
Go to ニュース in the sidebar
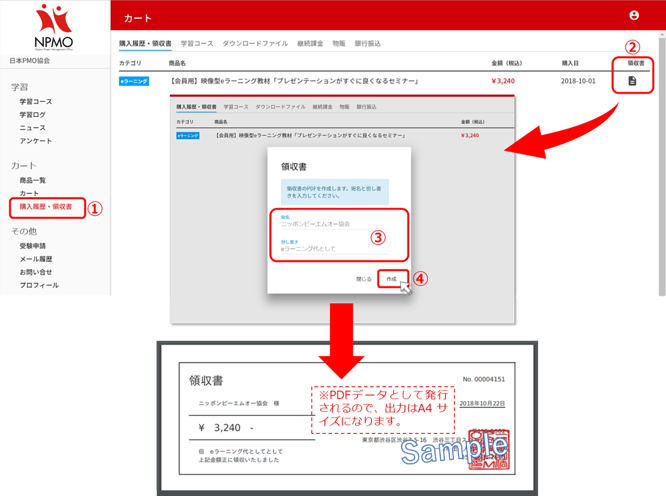click(32, 128)
